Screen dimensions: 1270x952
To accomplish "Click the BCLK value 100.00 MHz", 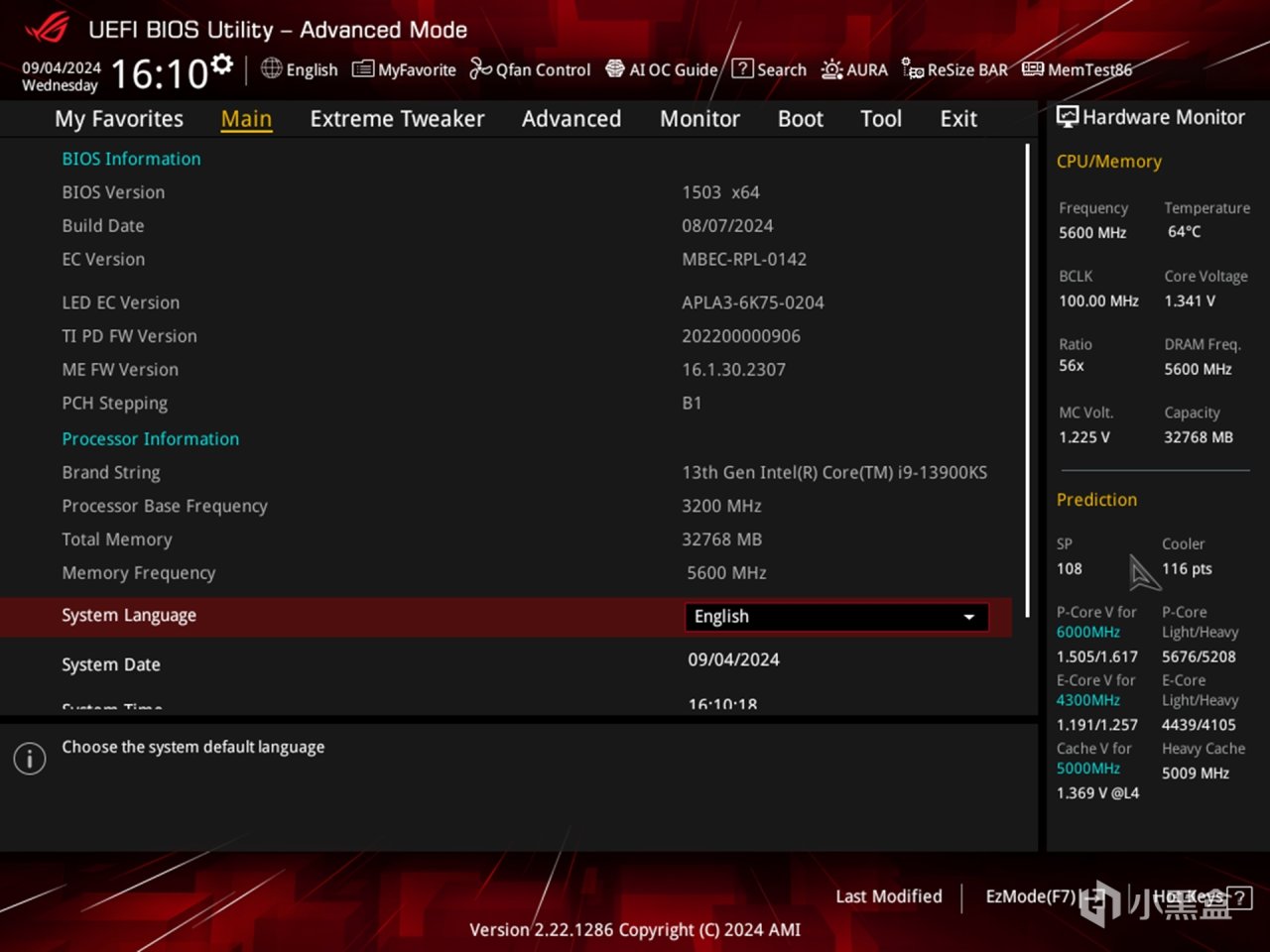I will [x=1098, y=300].
